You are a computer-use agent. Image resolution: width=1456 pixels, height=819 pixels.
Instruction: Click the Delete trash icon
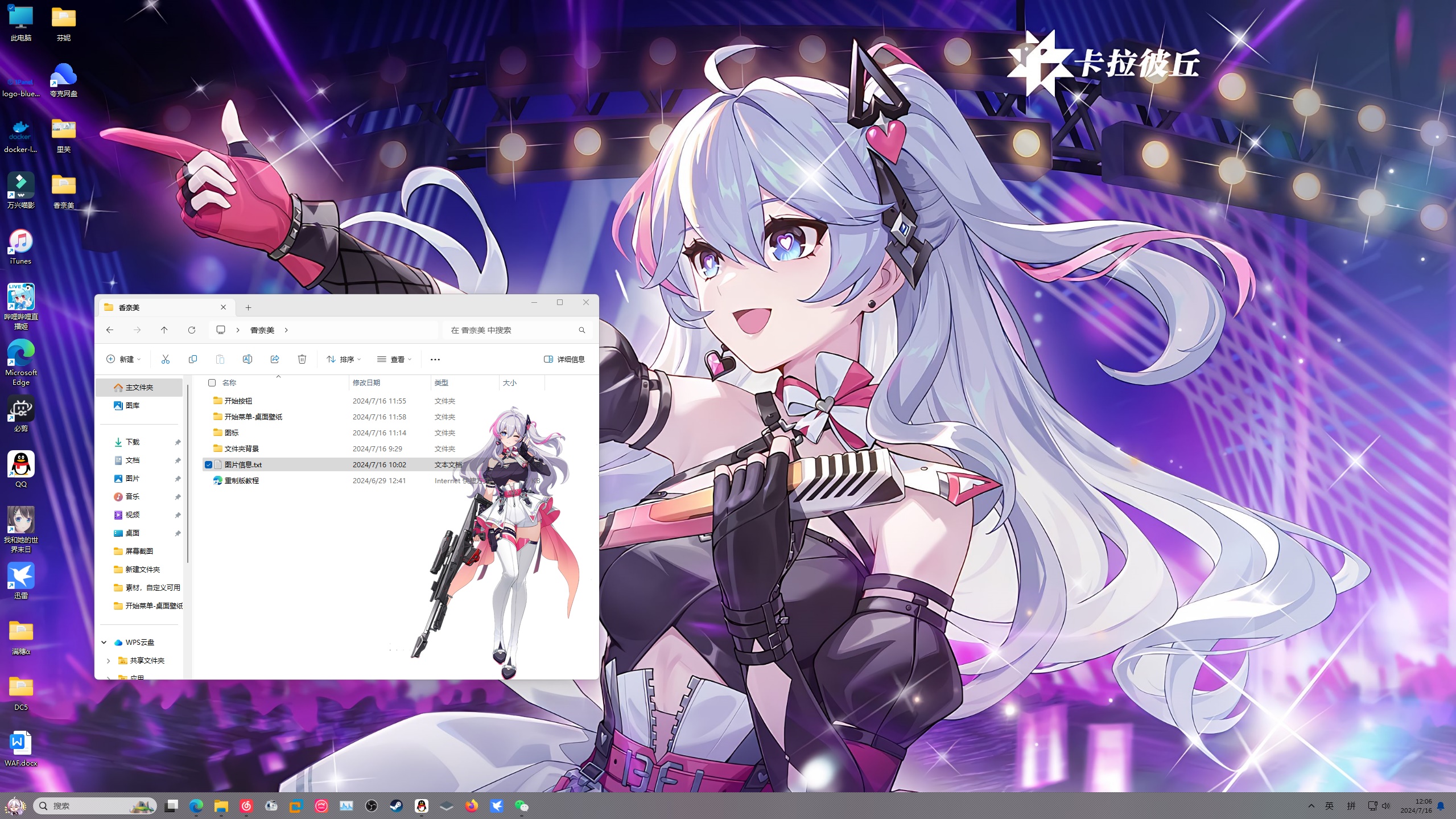pyautogui.click(x=302, y=359)
